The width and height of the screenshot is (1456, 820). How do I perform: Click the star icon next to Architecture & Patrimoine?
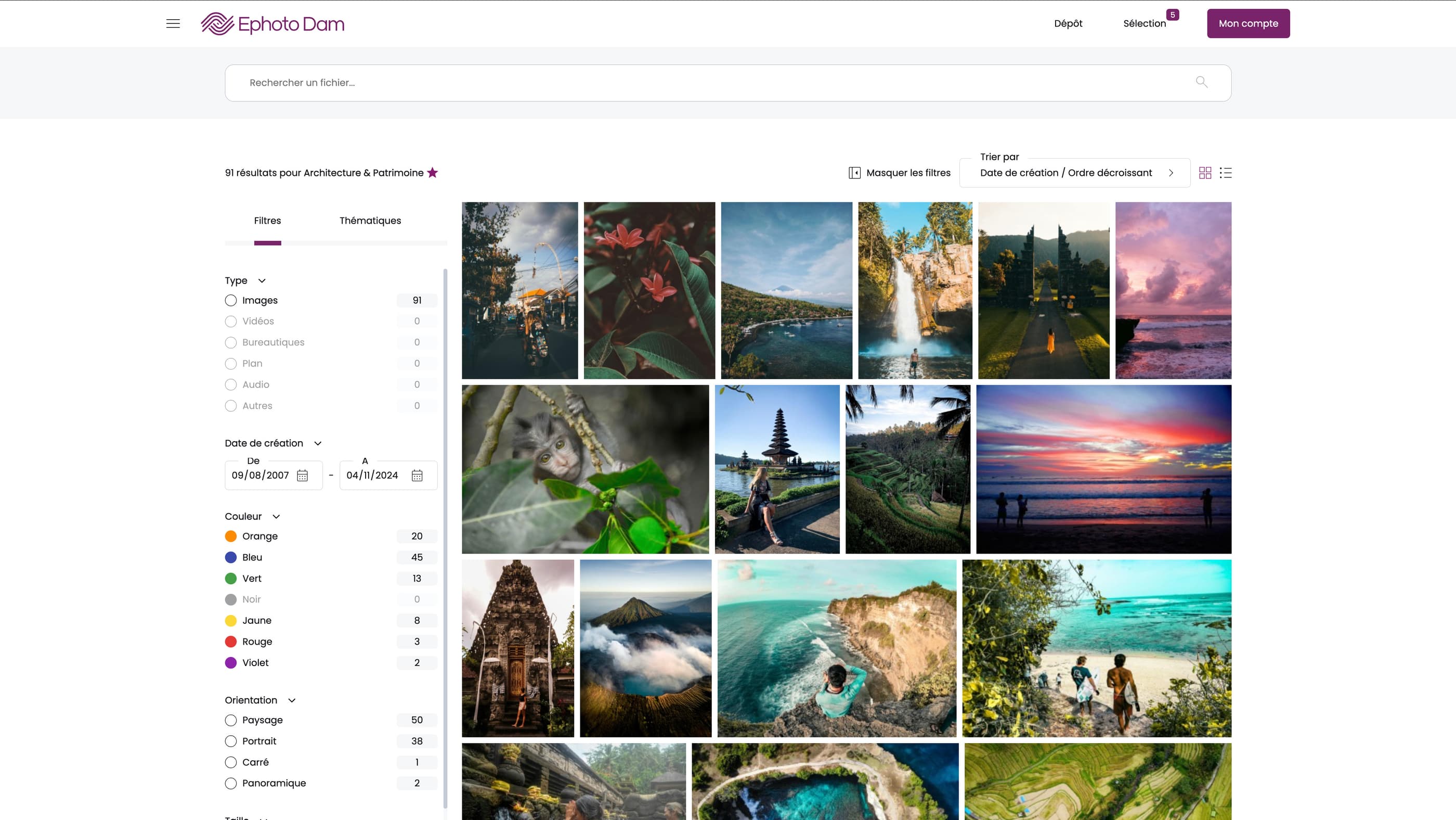[433, 173]
